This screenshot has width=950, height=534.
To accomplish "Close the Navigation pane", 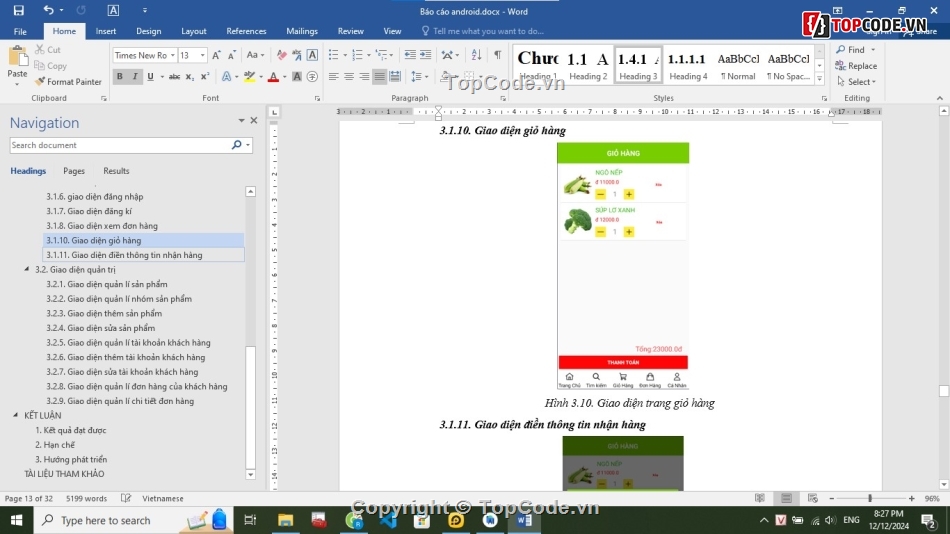I will tap(254, 120).
